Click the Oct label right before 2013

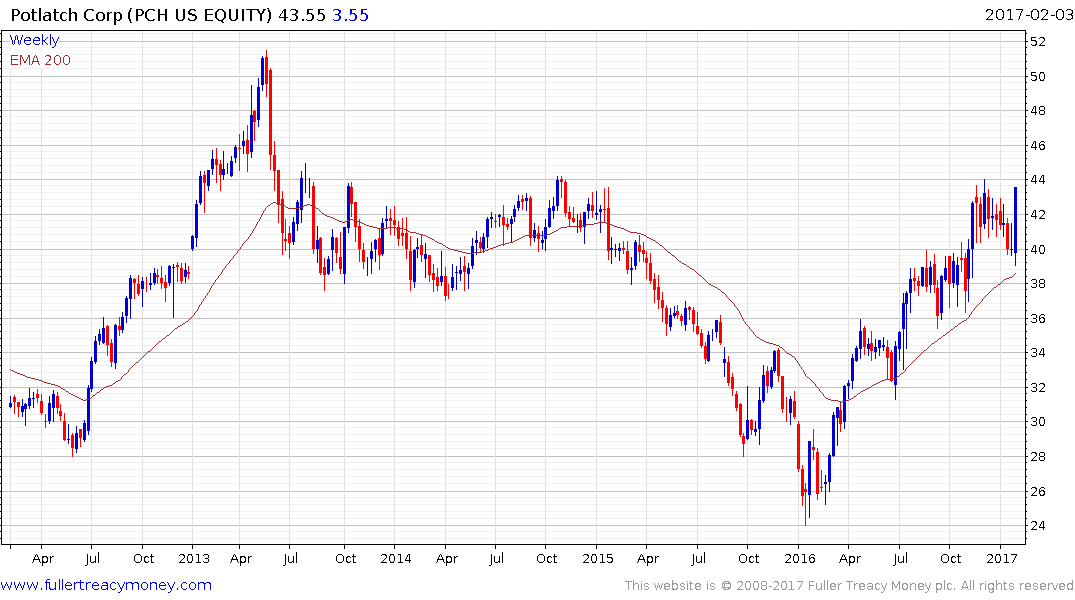pos(143,559)
